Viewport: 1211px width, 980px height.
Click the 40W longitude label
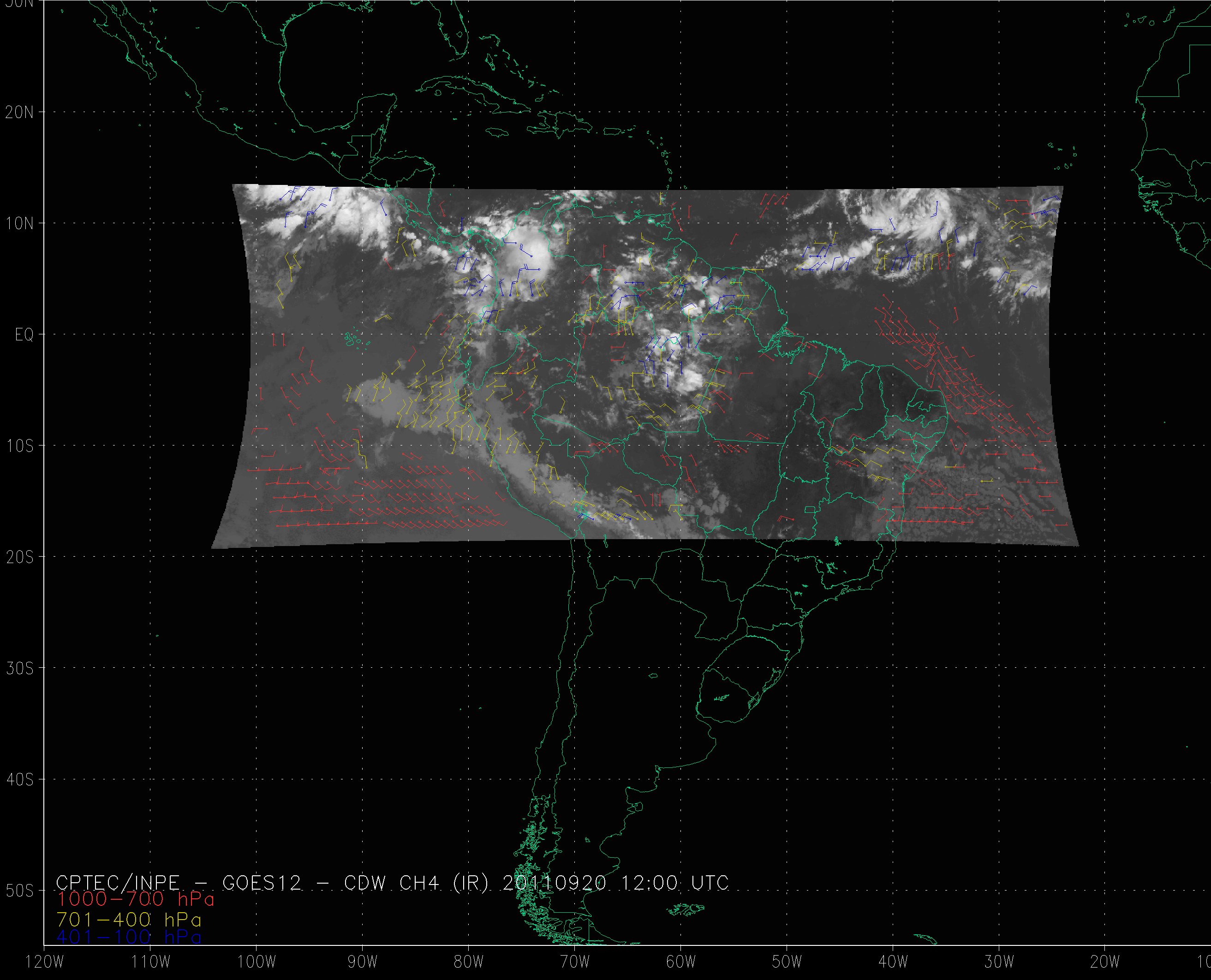coord(893,962)
